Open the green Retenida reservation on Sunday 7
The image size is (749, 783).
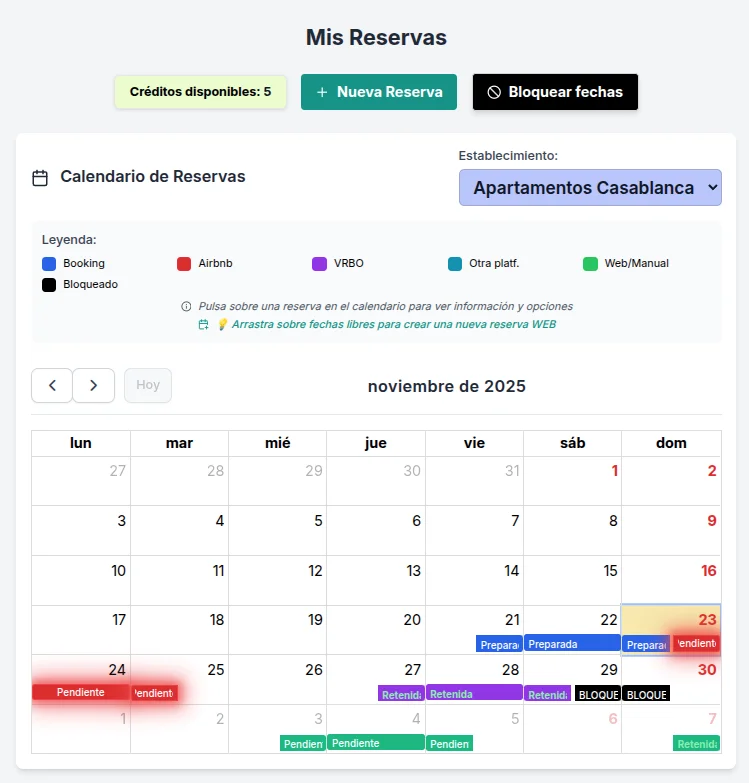[x=696, y=744]
